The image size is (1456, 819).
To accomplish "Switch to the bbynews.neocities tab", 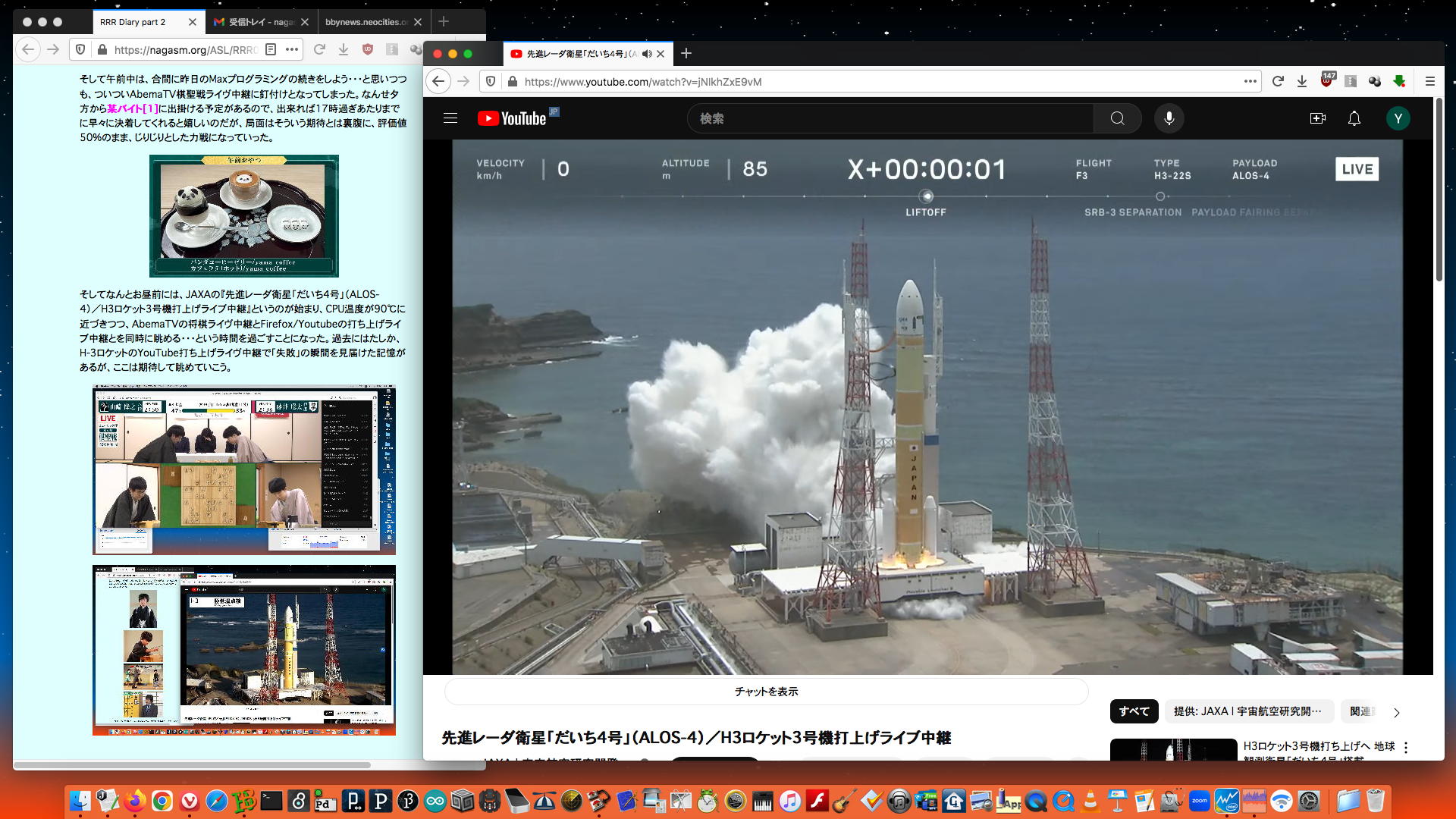I will pyautogui.click(x=366, y=22).
